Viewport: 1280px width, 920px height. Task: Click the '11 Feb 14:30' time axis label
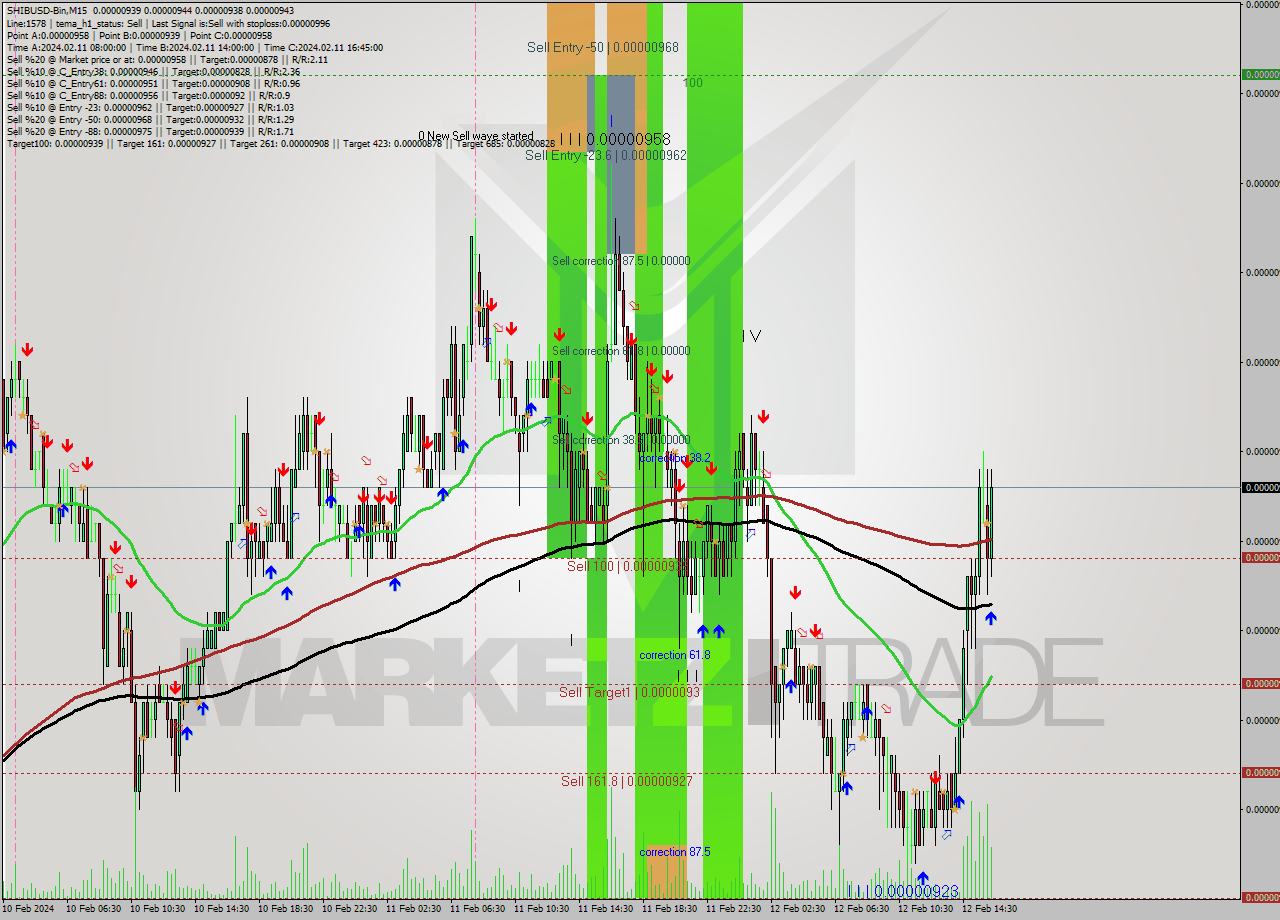(605, 909)
